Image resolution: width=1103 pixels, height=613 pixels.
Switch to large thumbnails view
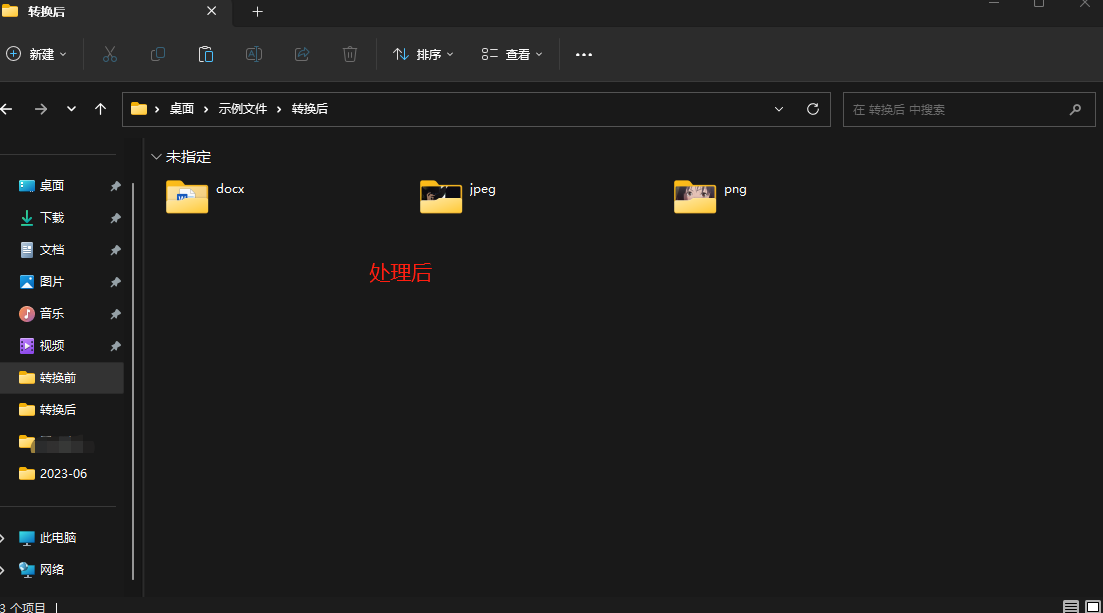(1091, 606)
